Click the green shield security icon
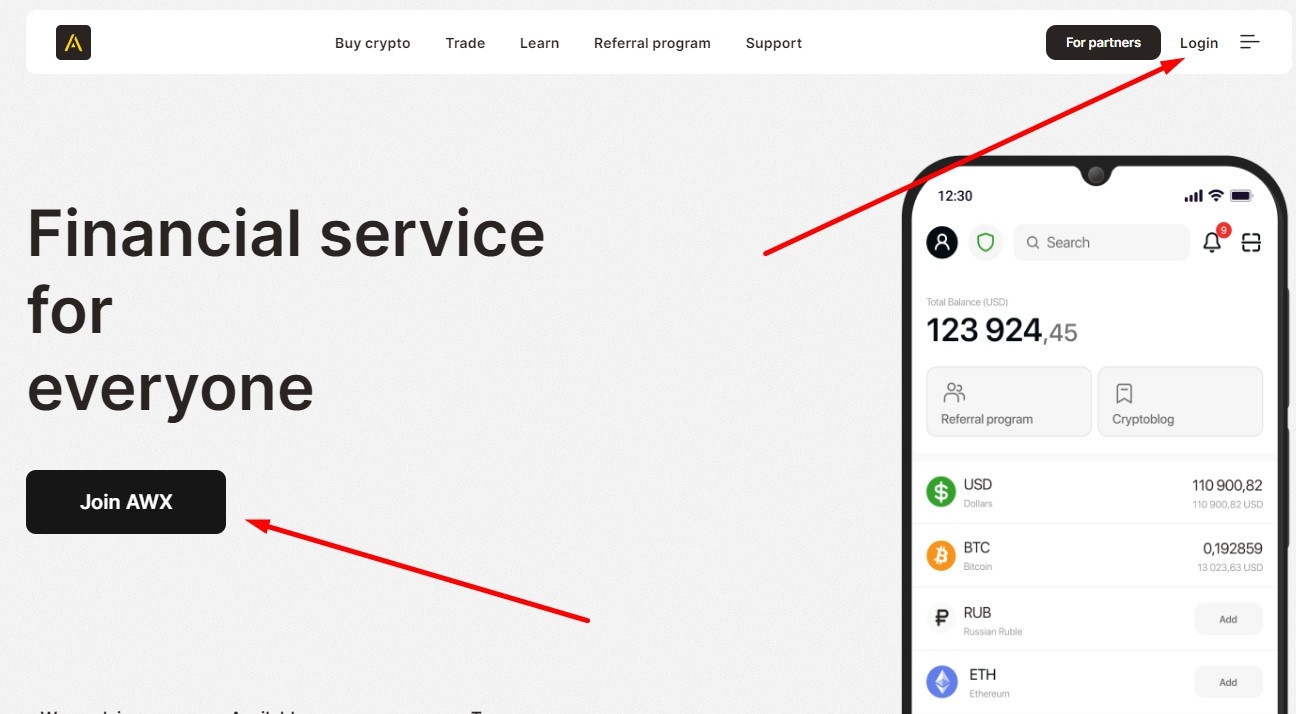The height and width of the screenshot is (714, 1296). pyautogui.click(x=986, y=242)
